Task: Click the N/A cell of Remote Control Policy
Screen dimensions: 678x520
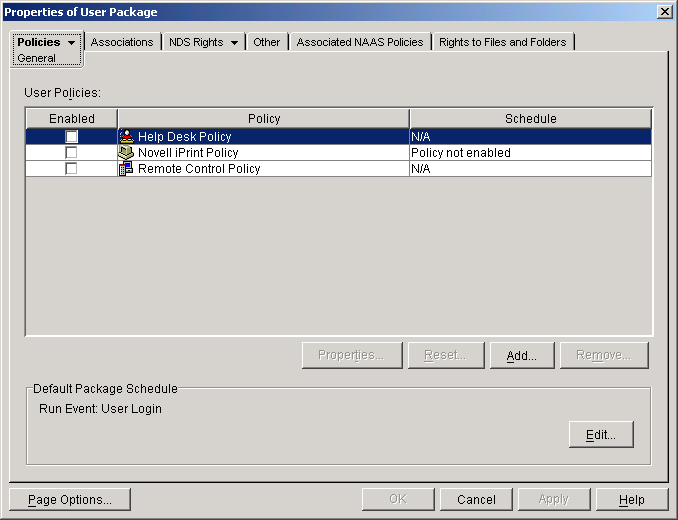Action: pyautogui.click(x=530, y=169)
